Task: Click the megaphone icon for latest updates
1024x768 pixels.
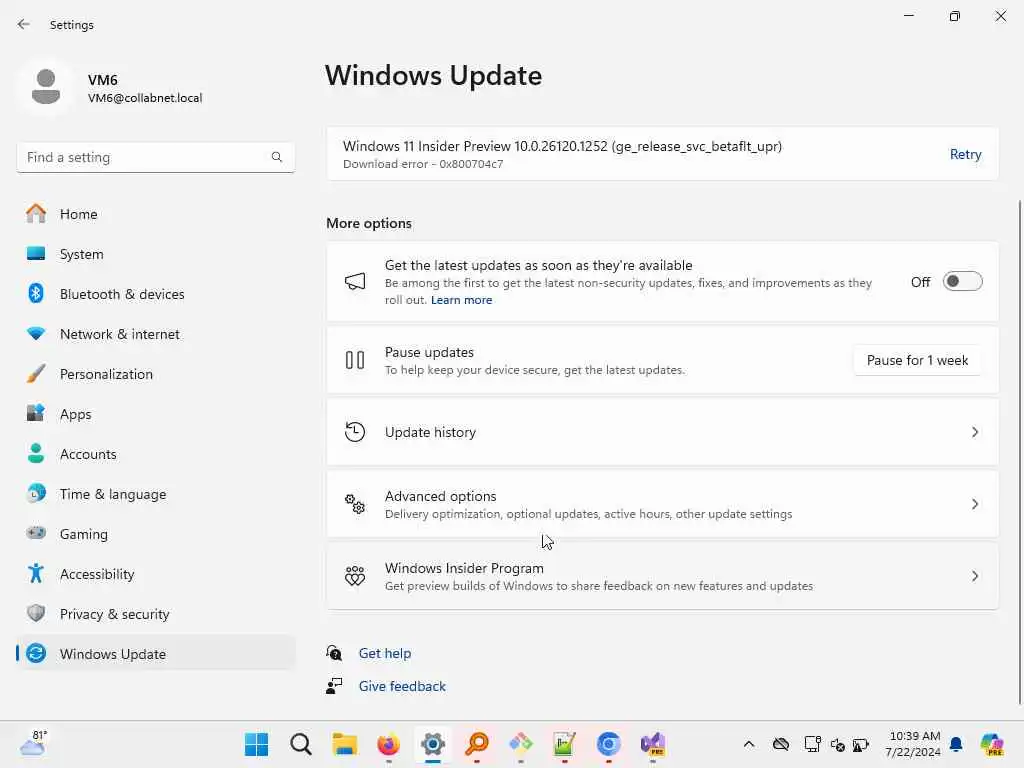Action: 355,281
